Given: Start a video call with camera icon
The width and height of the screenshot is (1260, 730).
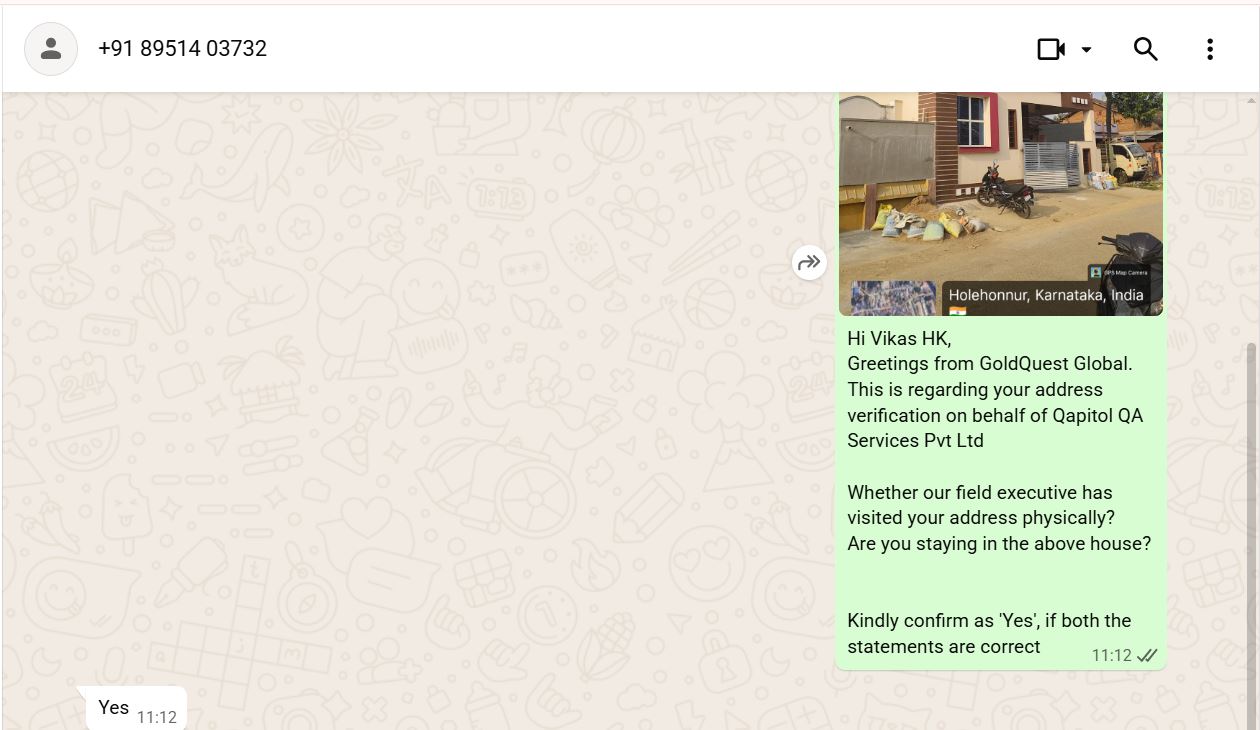Looking at the screenshot, I should point(1051,49).
